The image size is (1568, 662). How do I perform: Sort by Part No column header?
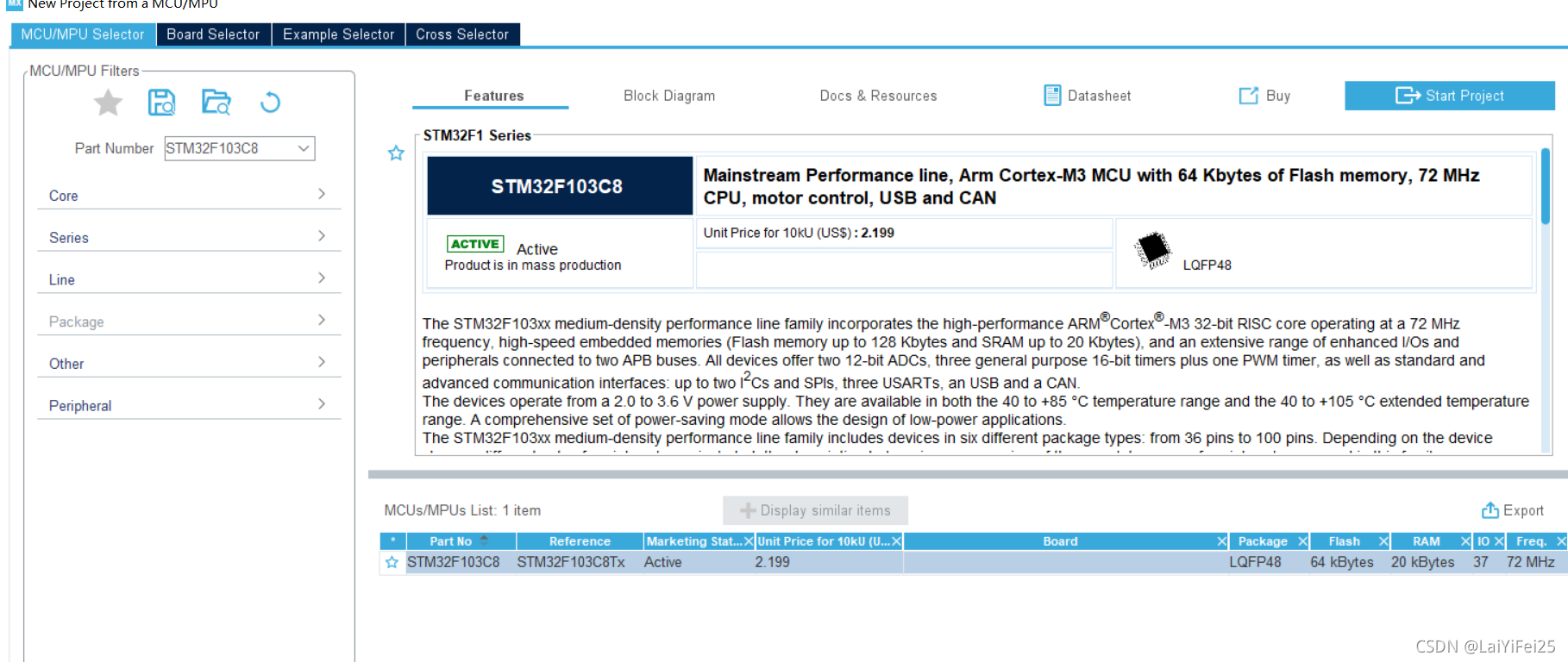click(x=461, y=541)
